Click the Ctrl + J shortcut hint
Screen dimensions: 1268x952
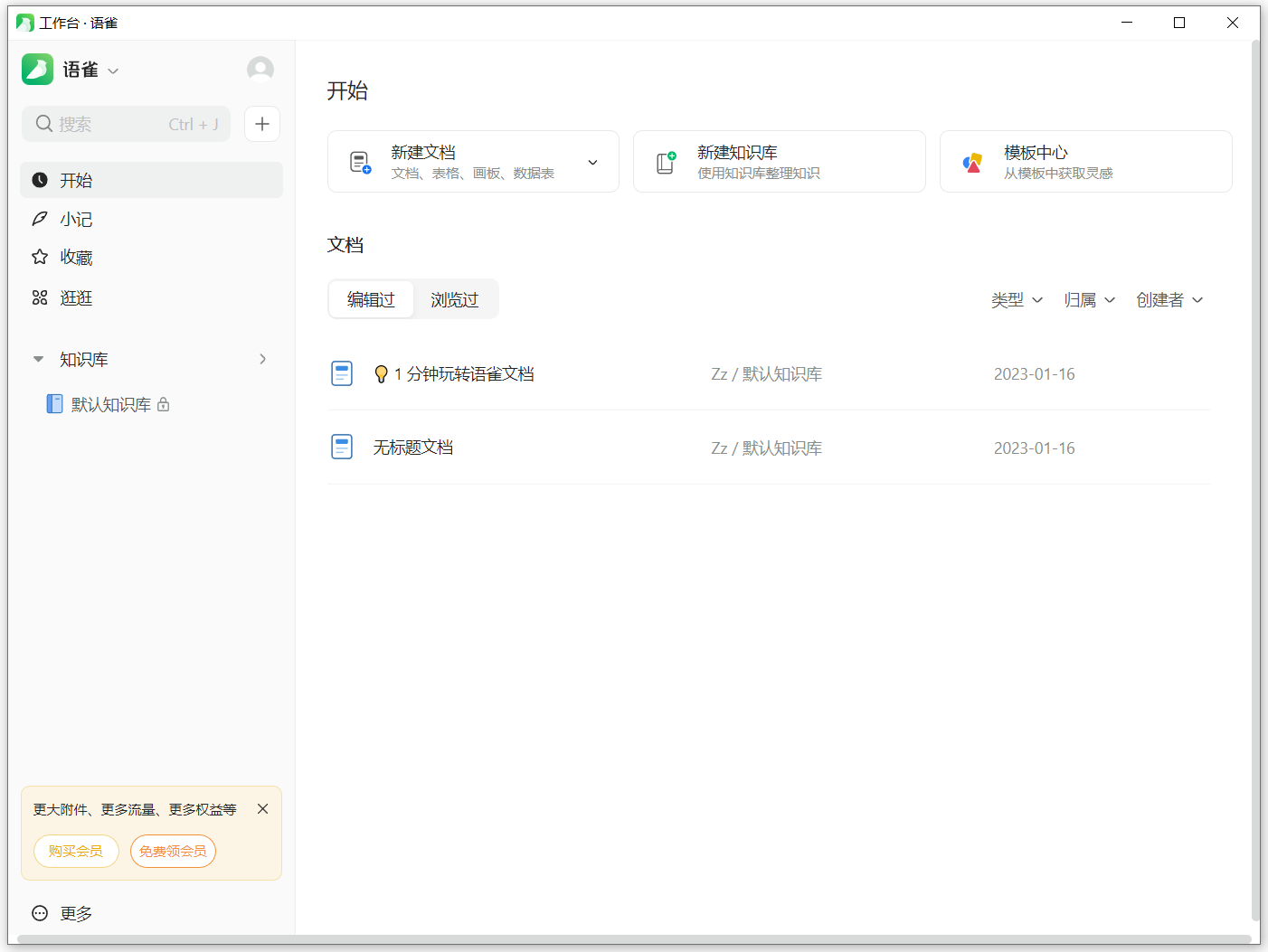pos(194,125)
